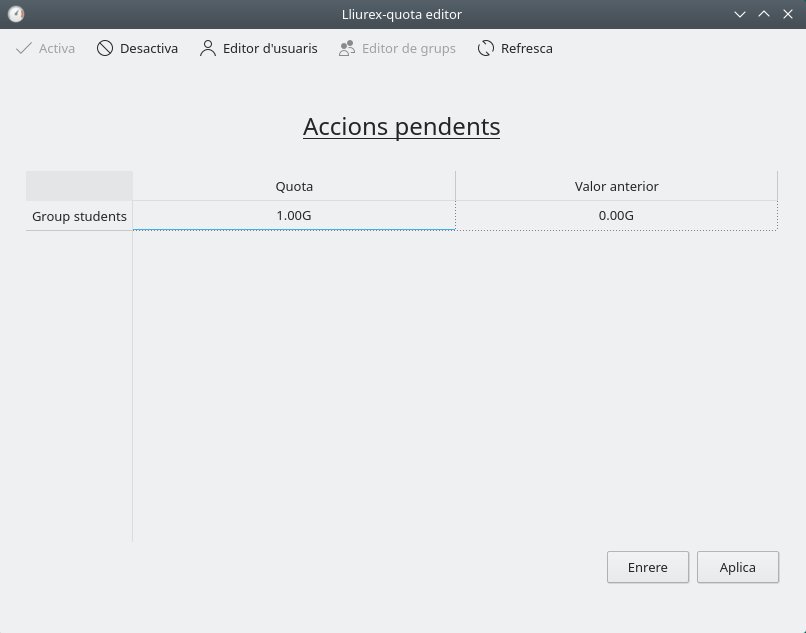This screenshot has height=633, width=806.
Task: Maximize the window with the up chevron
Action: 764,14
